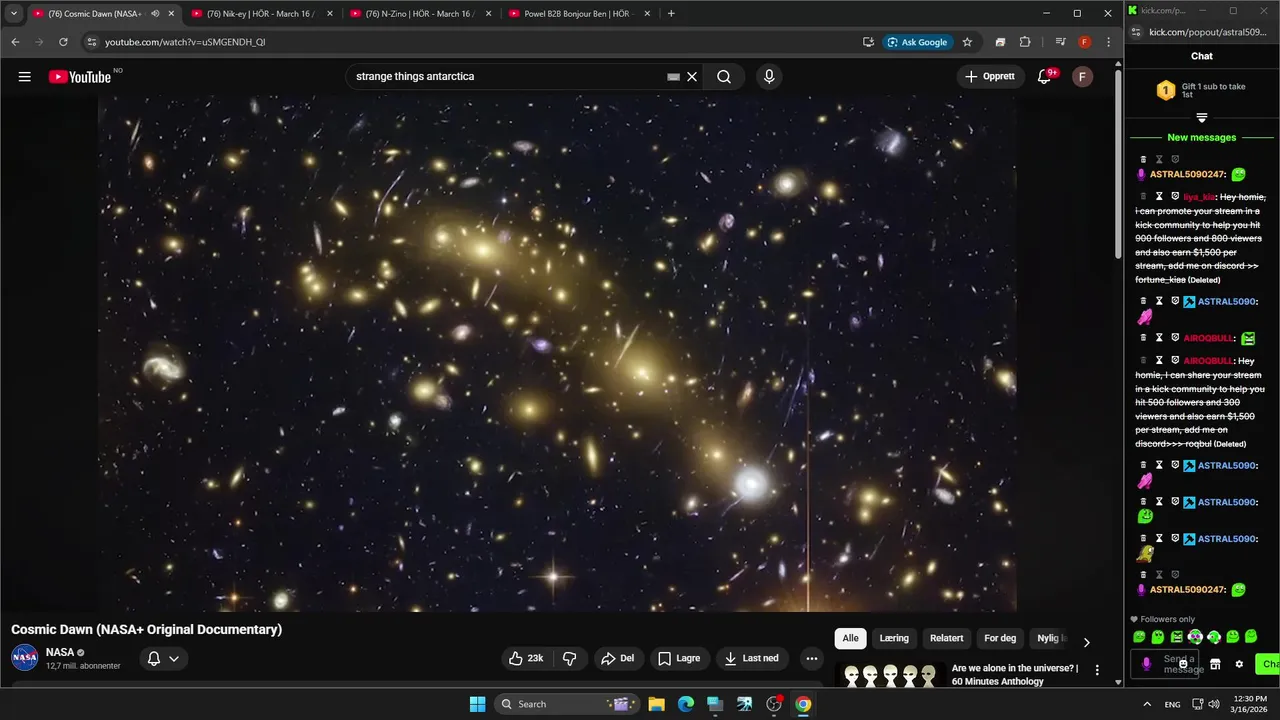The height and width of the screenshot is (720, 1280).
Task: Select the For deg filter chip
Action: pos(1000,638)
